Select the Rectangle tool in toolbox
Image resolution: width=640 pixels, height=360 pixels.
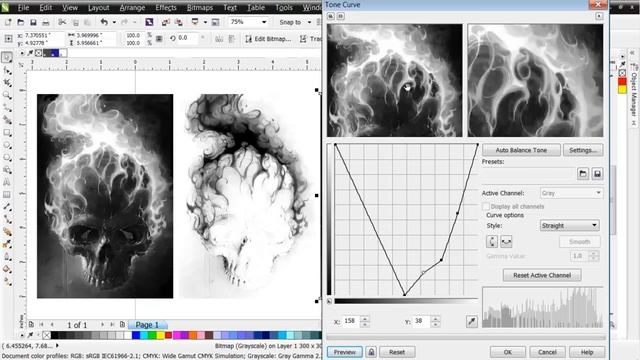(7, 133)
